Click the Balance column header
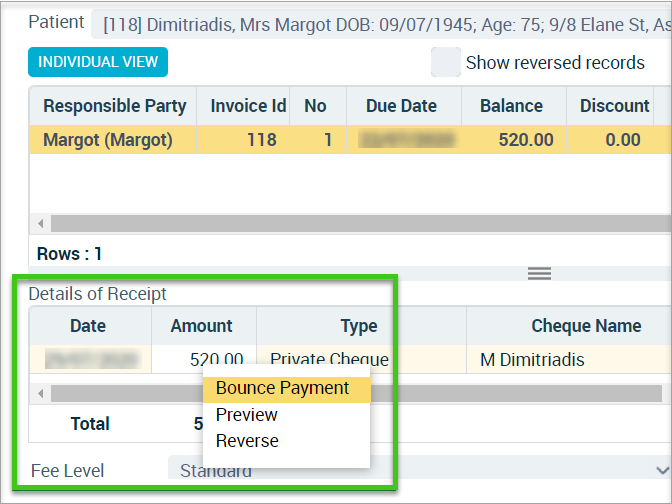 coord(514,106)
